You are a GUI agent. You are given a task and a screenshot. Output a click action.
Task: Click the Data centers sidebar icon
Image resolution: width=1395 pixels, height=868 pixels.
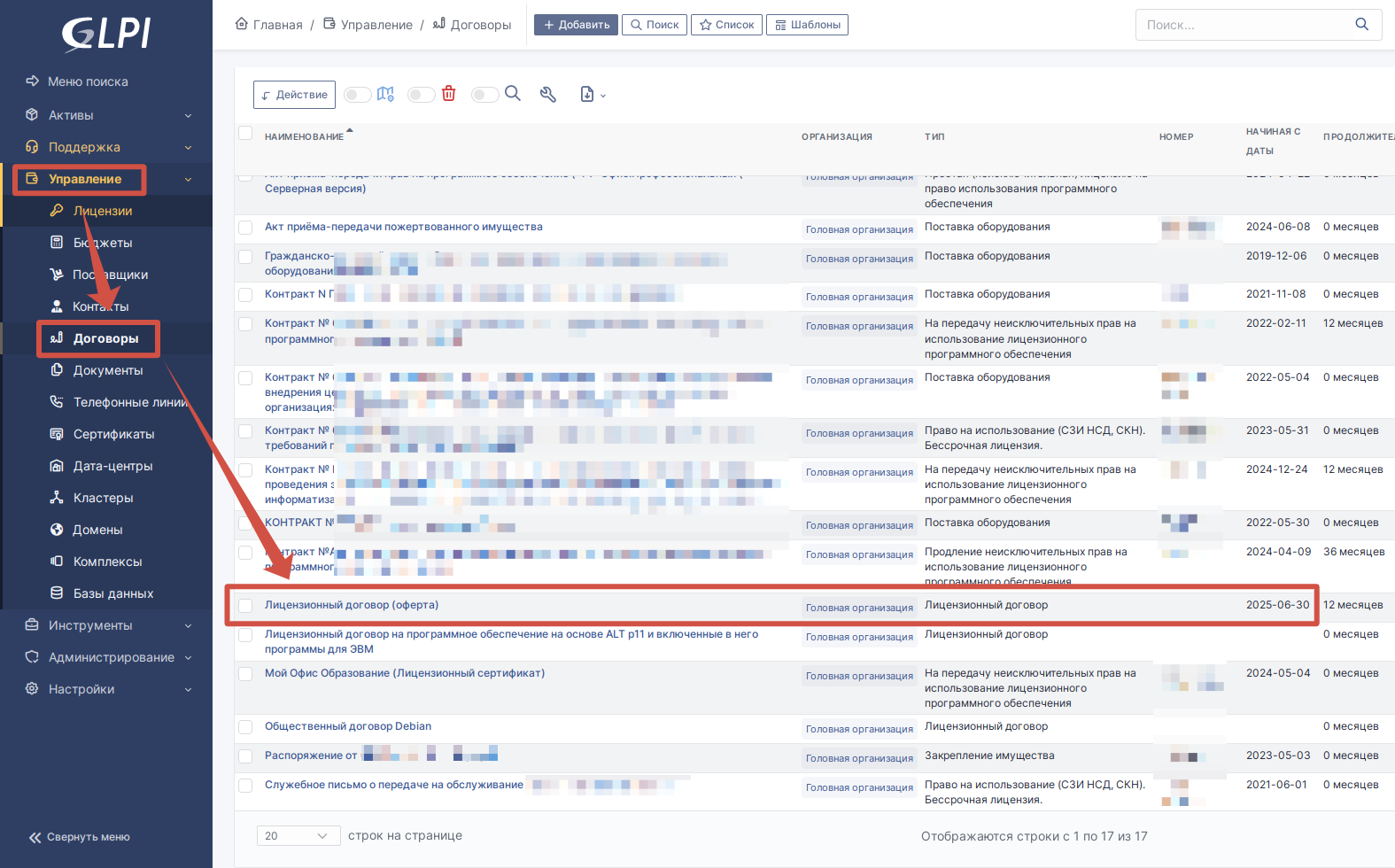(57, 466)
